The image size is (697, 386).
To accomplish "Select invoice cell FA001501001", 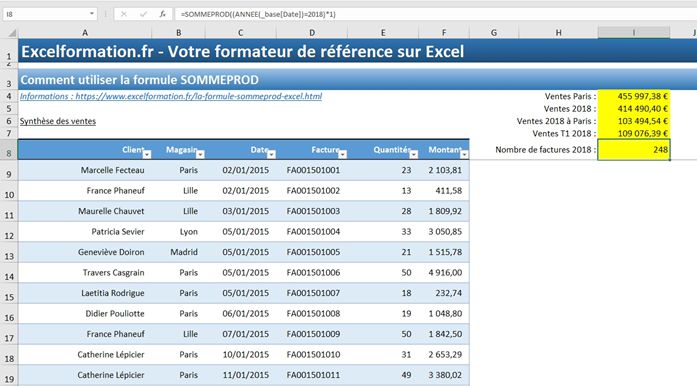I will [312, 170].
